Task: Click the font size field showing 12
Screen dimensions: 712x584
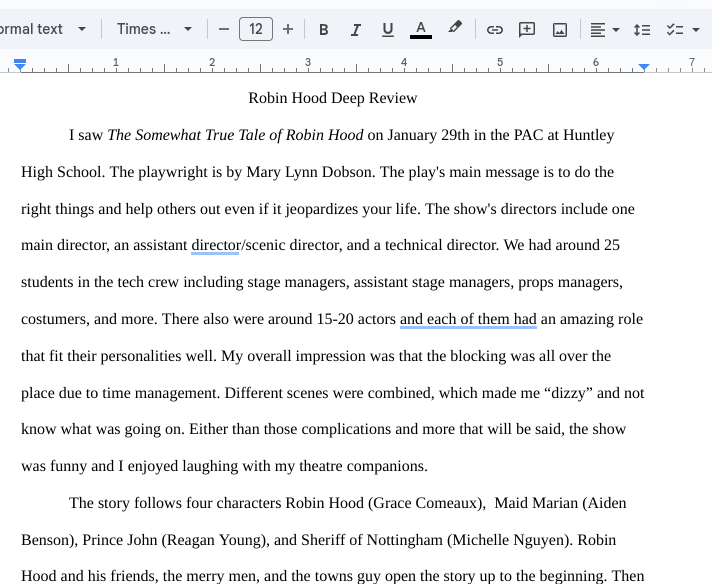Action: click(256, 30)
